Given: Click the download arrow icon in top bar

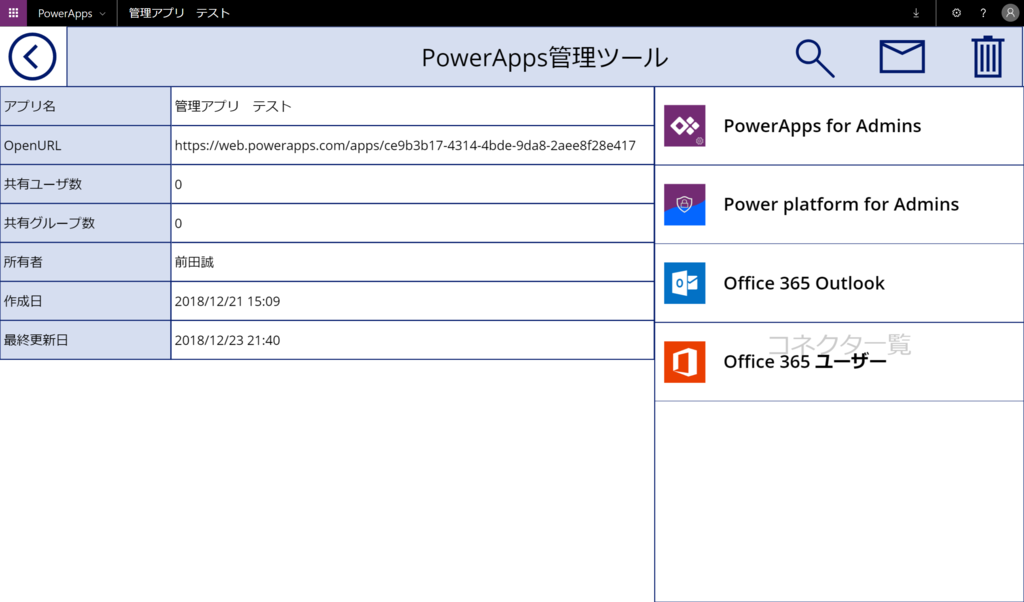Looking at the screenshot, I should pos(916,13).
